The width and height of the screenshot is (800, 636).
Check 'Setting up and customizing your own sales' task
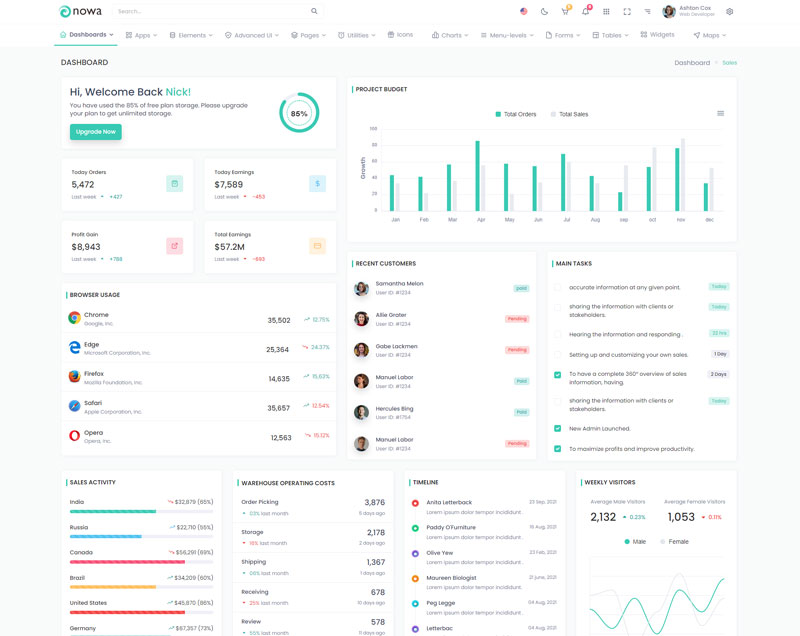point(557,354)
